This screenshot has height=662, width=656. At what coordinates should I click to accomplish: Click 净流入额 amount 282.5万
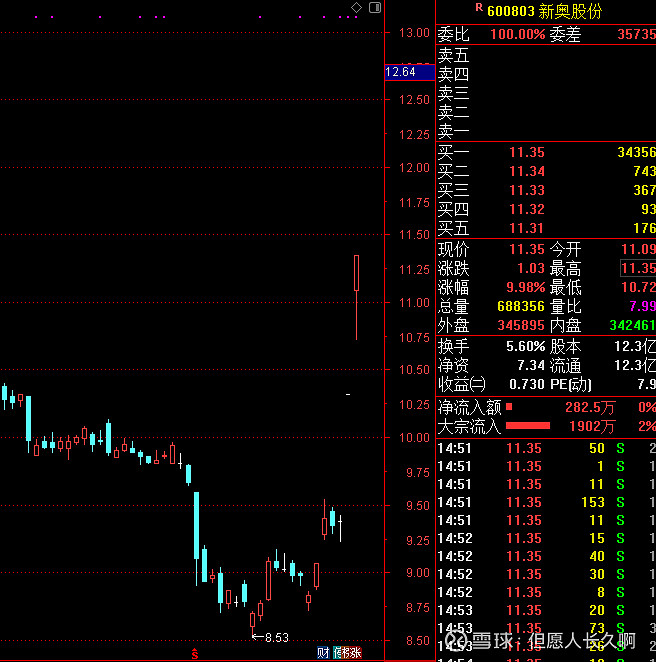click(x=590, y=407)
